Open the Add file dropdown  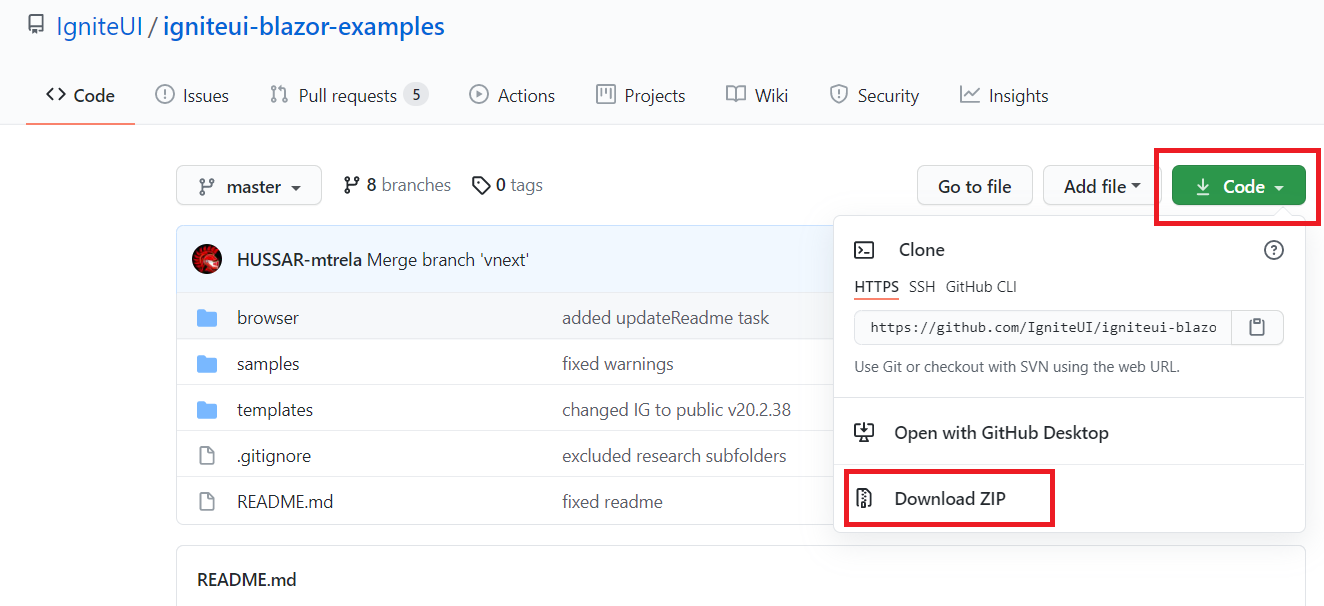(1100, 185)
